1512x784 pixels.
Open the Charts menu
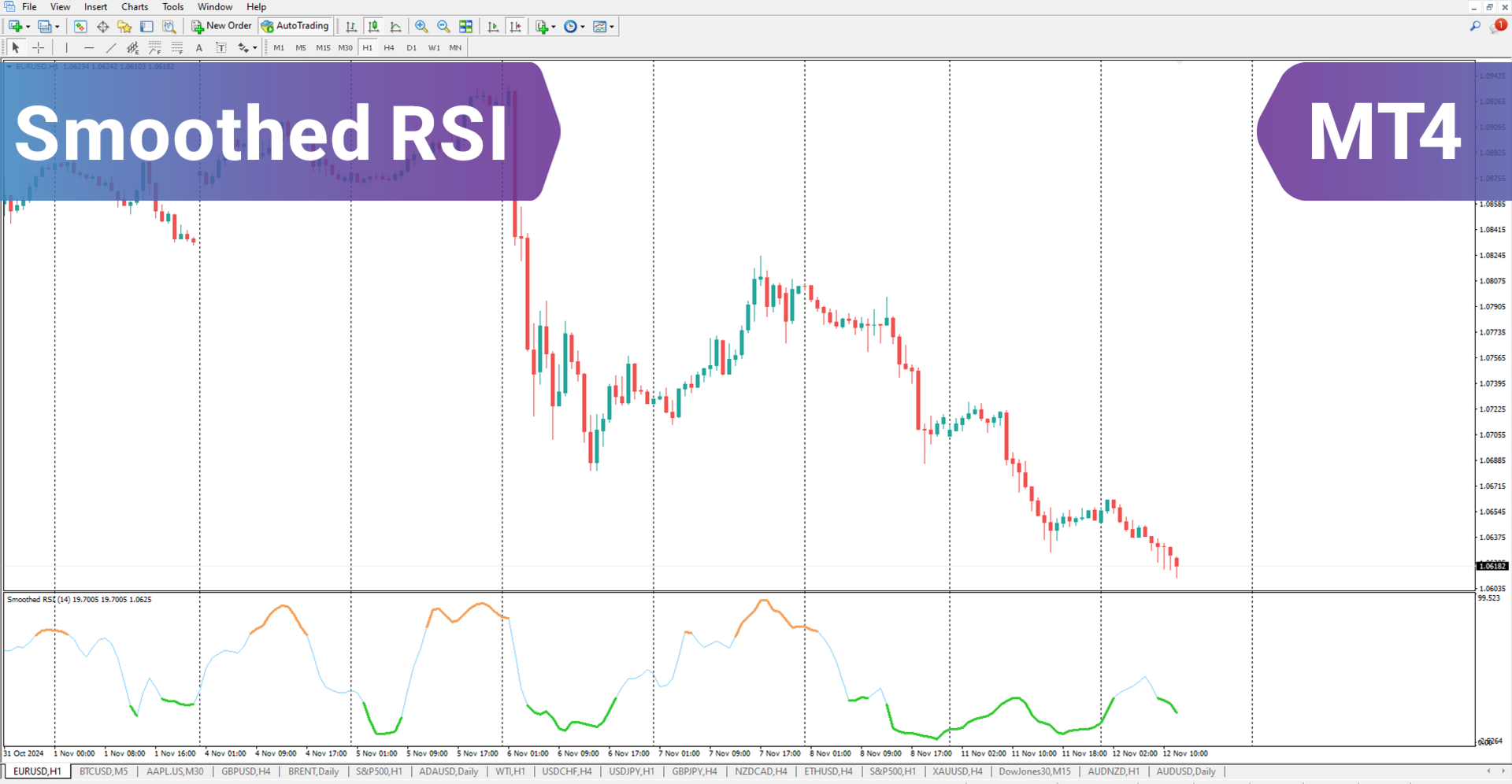(x=134, y=6)
